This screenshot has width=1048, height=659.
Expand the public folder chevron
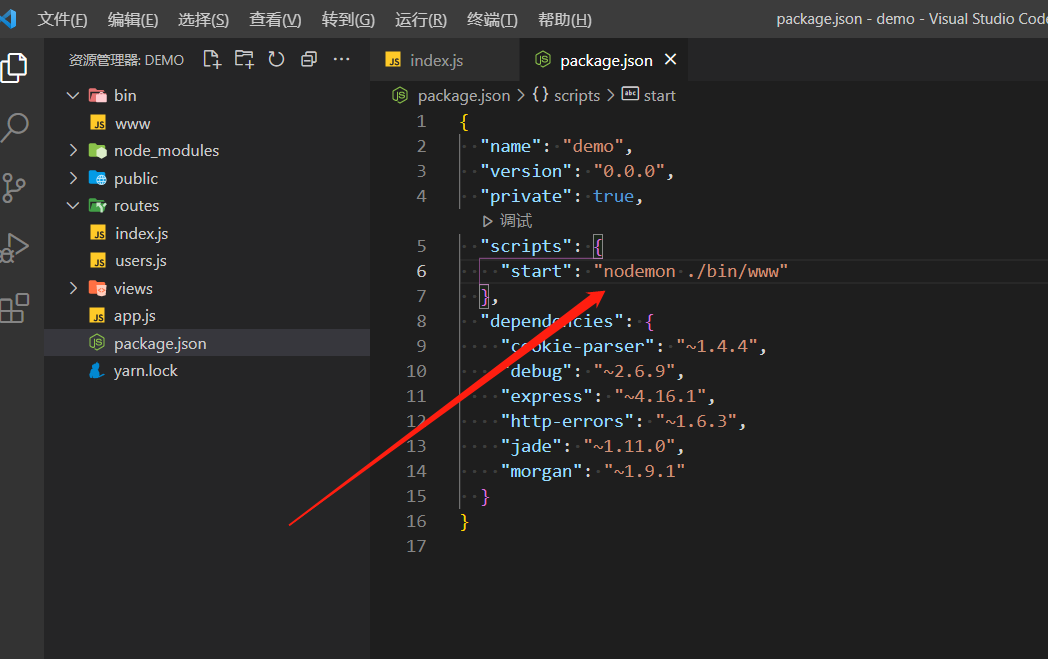pyautogui.click(x=73, y=178)
